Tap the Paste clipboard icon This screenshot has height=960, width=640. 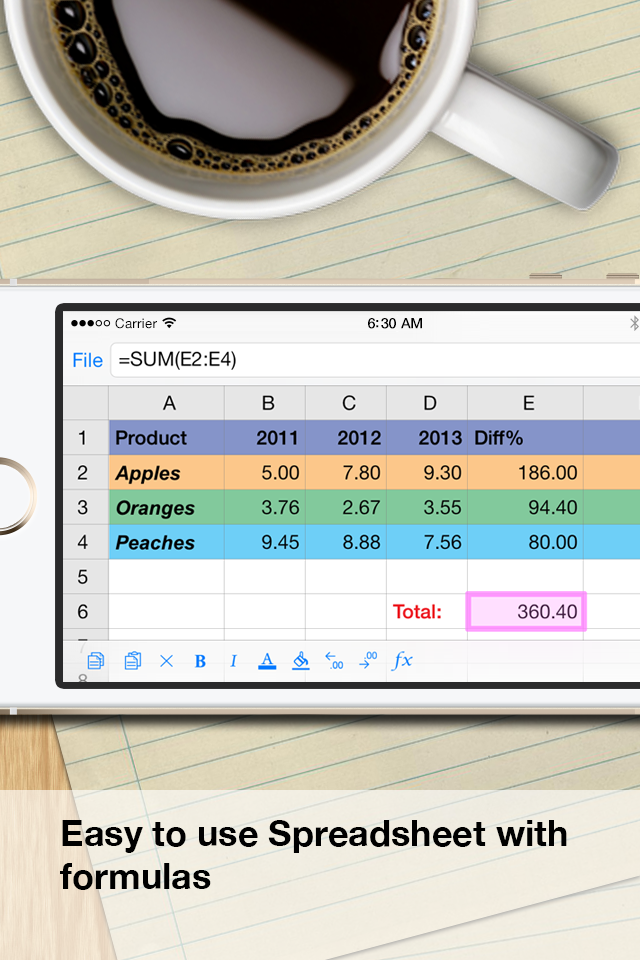click(132, 661)
